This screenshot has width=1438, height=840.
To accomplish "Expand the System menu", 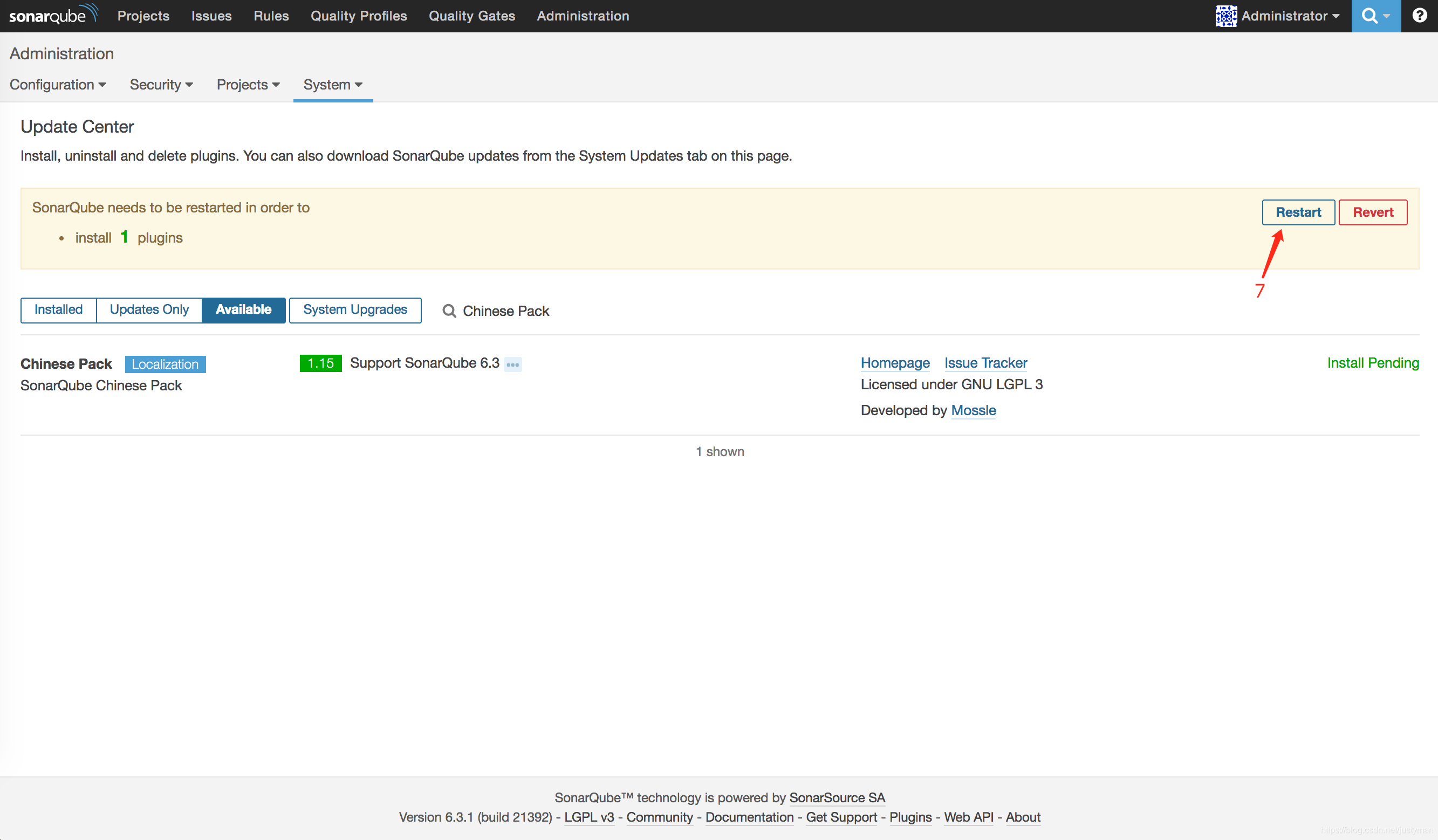I will click(333, 85).
